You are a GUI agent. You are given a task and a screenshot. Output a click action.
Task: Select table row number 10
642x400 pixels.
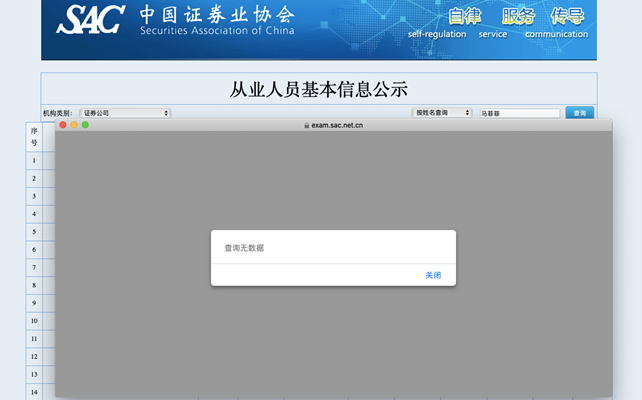[34, 321]
